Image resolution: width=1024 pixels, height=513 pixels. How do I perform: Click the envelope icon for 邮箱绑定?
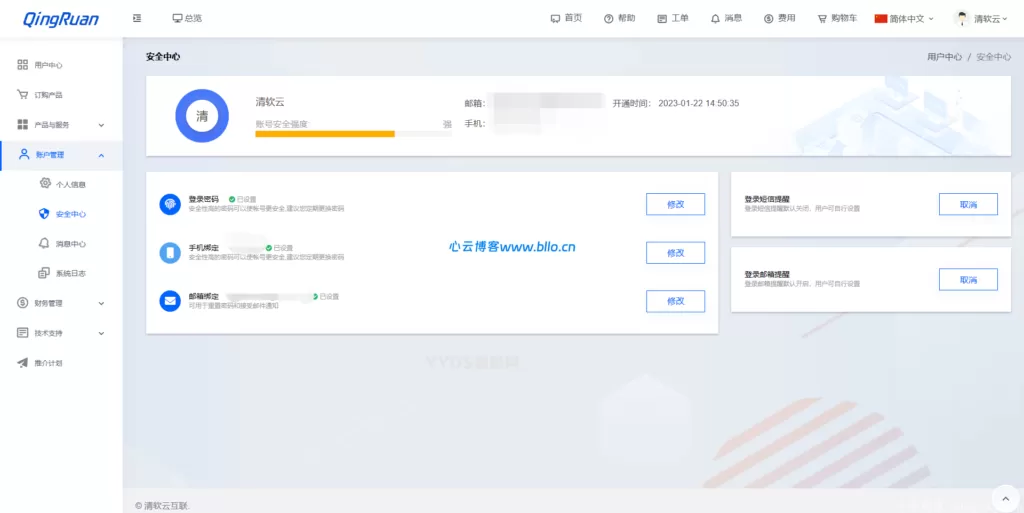170,301
